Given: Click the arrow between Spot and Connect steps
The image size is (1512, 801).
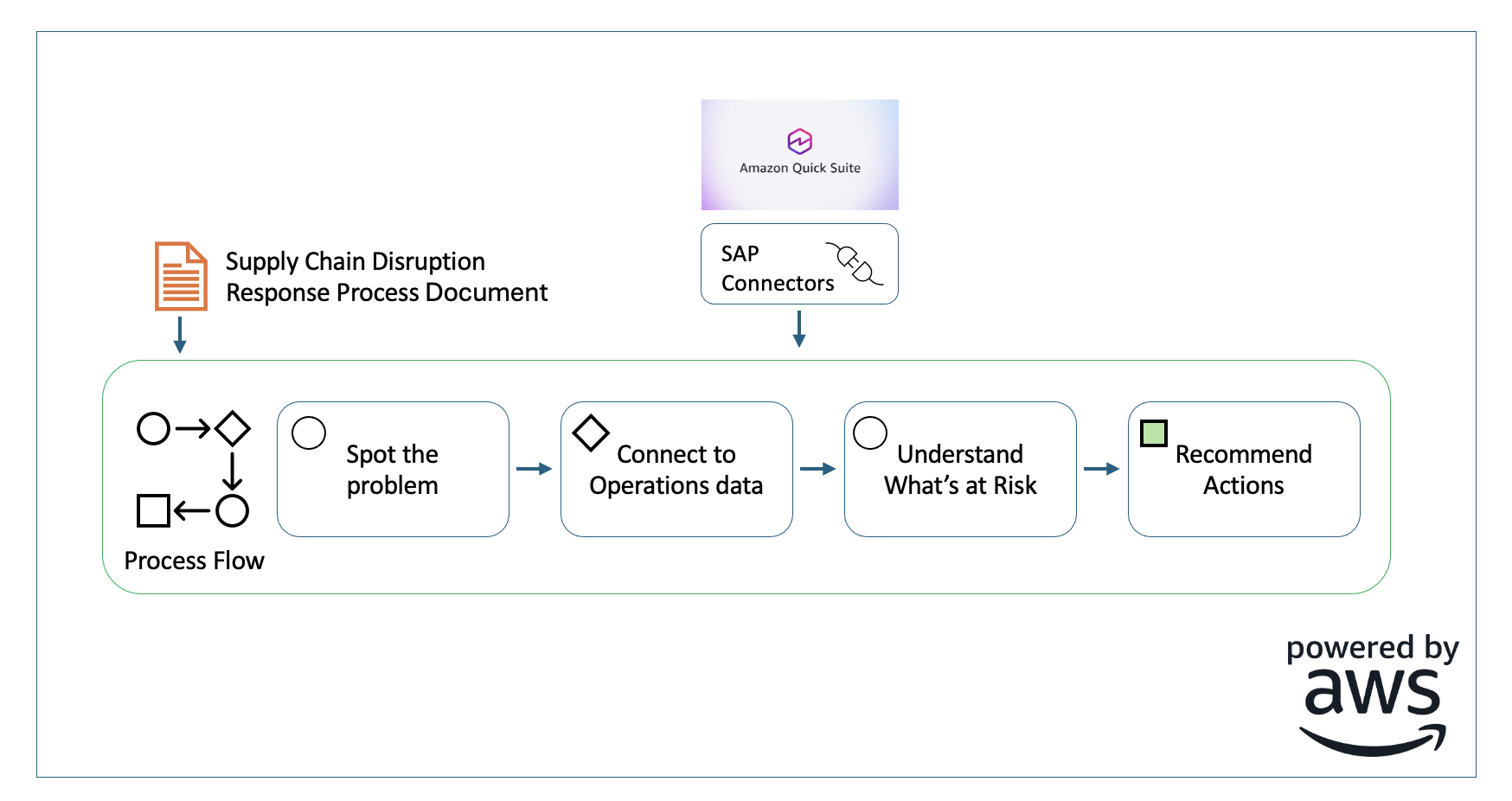Looking at the screenshot, I should (x=534, y=469).
